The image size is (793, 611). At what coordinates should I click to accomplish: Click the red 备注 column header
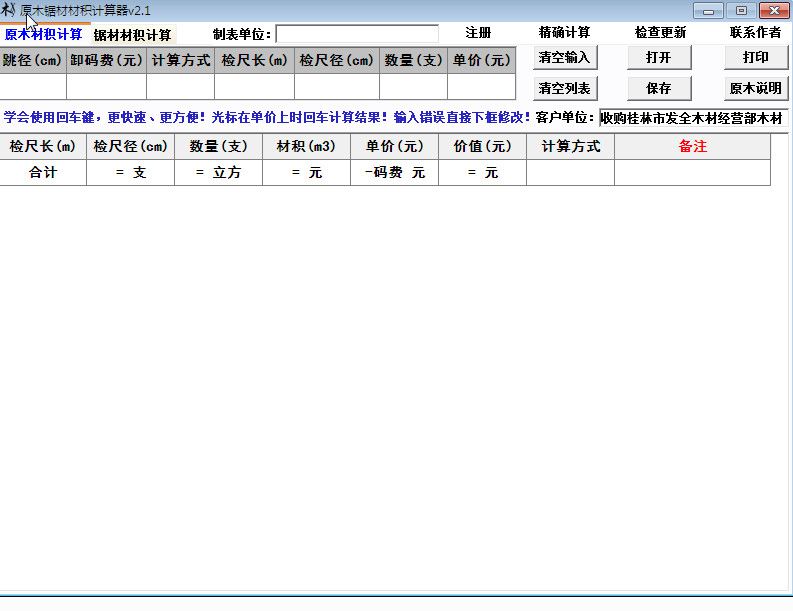pos(692,146)
